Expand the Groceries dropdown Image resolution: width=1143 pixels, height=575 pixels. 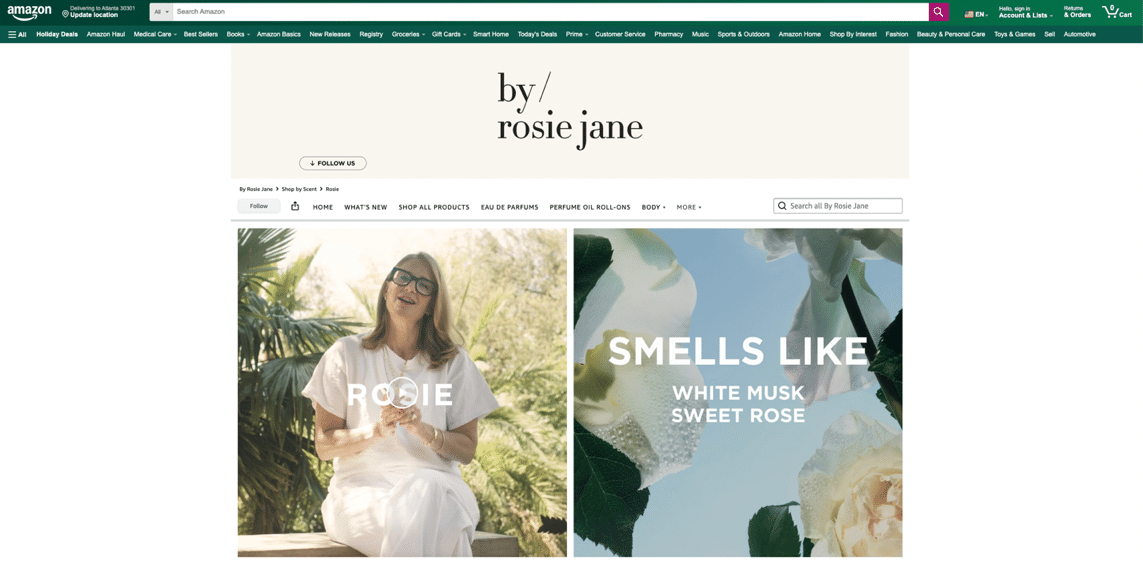pyautogui.click(x=408, y=34)
